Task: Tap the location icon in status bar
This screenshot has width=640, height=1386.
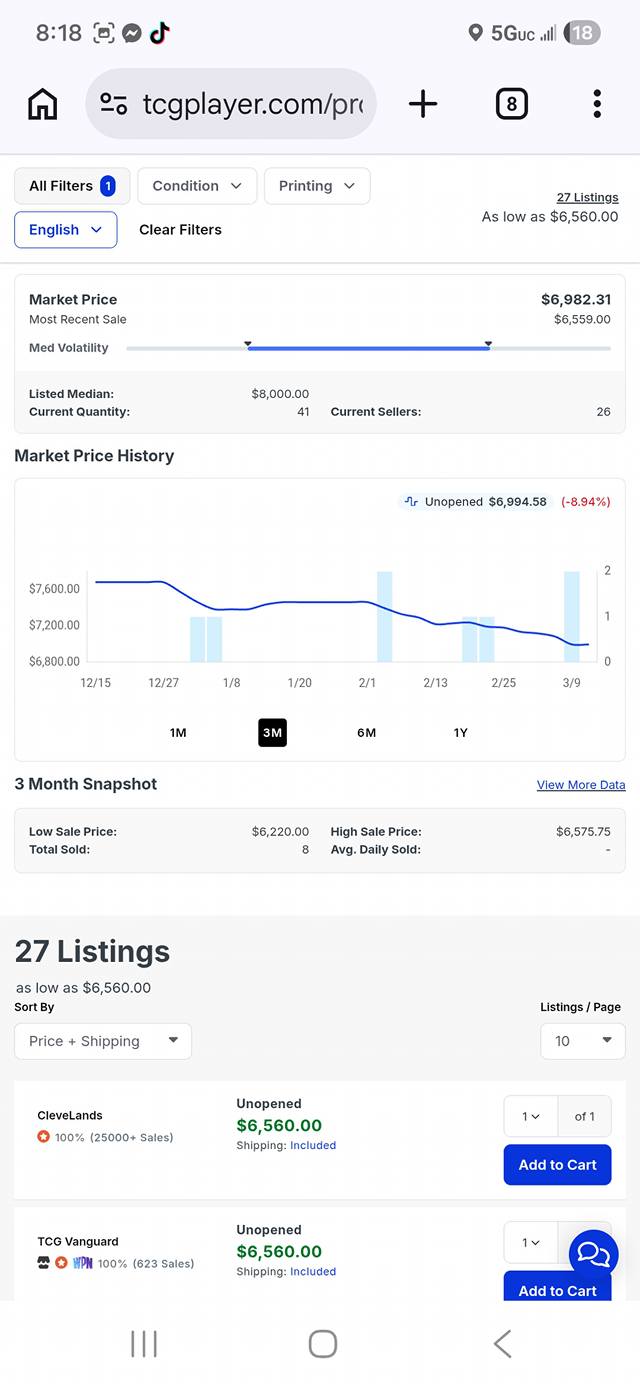Action: click(x=475, y=33)
